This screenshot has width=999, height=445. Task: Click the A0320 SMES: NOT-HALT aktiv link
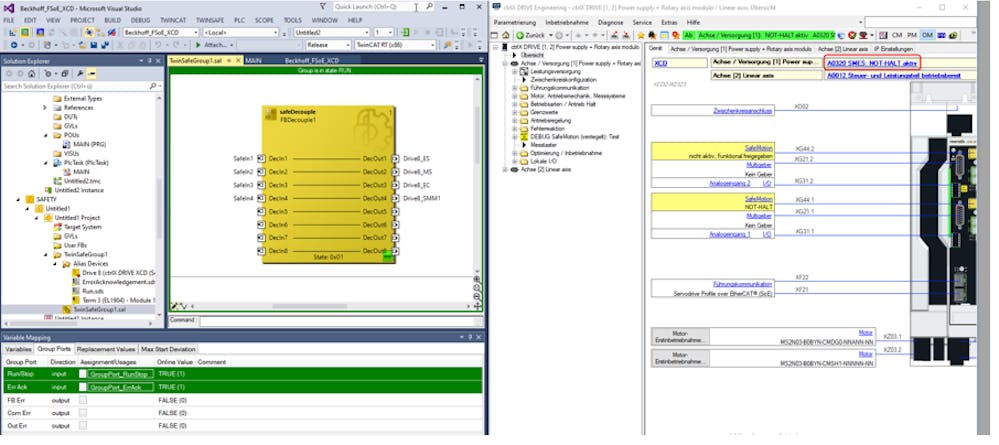[871, 63]
